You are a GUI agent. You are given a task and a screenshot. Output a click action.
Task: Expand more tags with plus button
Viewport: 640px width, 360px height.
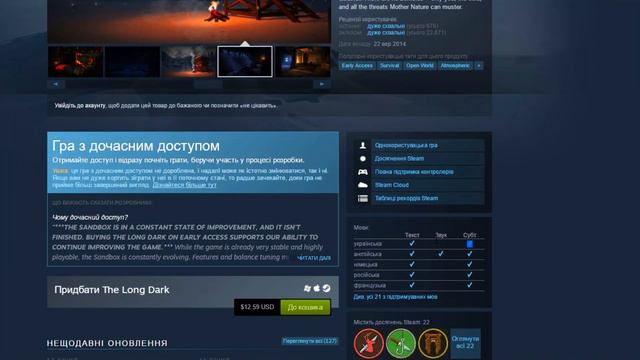(x=479, y=66)
